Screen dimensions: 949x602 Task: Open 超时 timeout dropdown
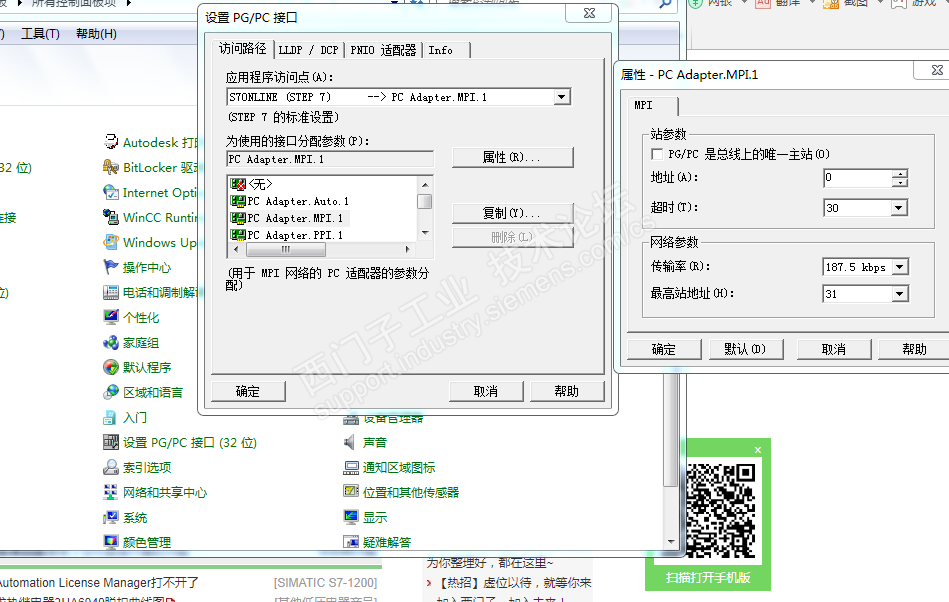point(899,208)
